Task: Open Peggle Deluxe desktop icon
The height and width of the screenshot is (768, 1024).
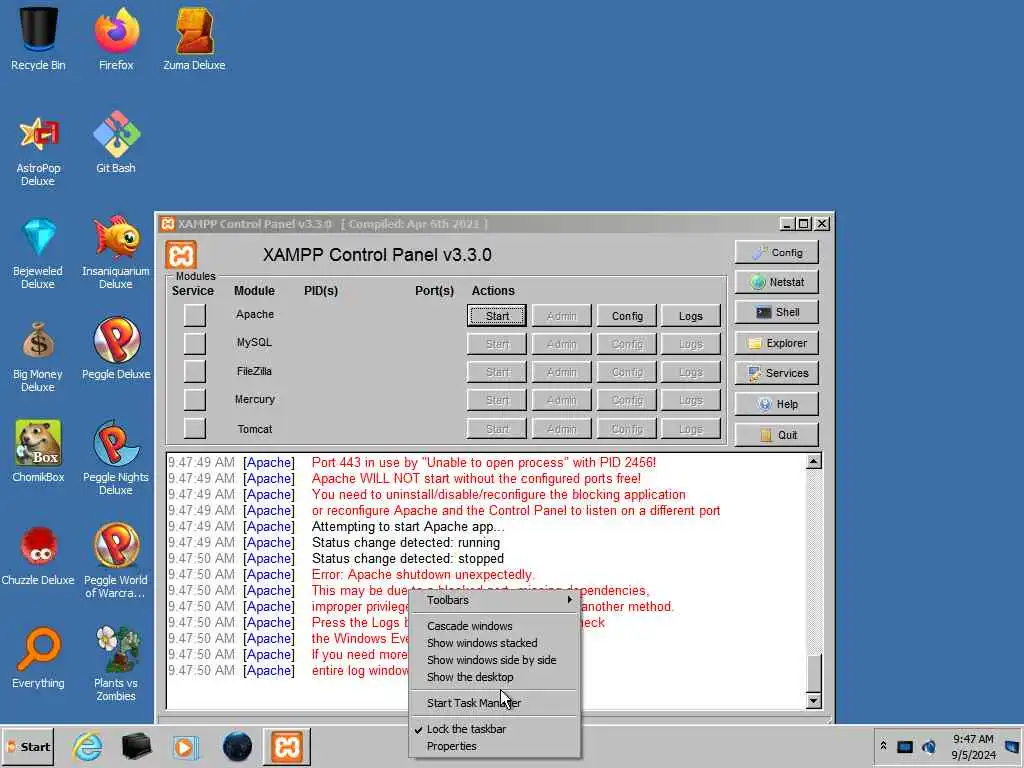Action: point(116,349)
